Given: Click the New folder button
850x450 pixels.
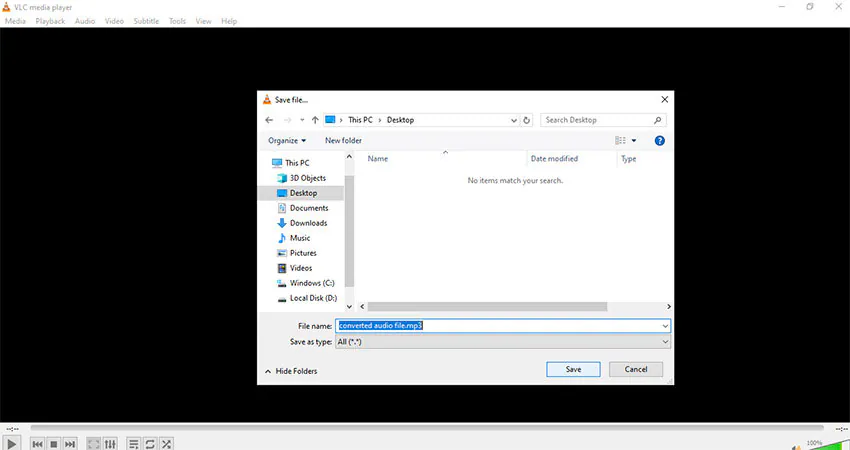Looking at the screenshot, I should [x=343, y=140].
